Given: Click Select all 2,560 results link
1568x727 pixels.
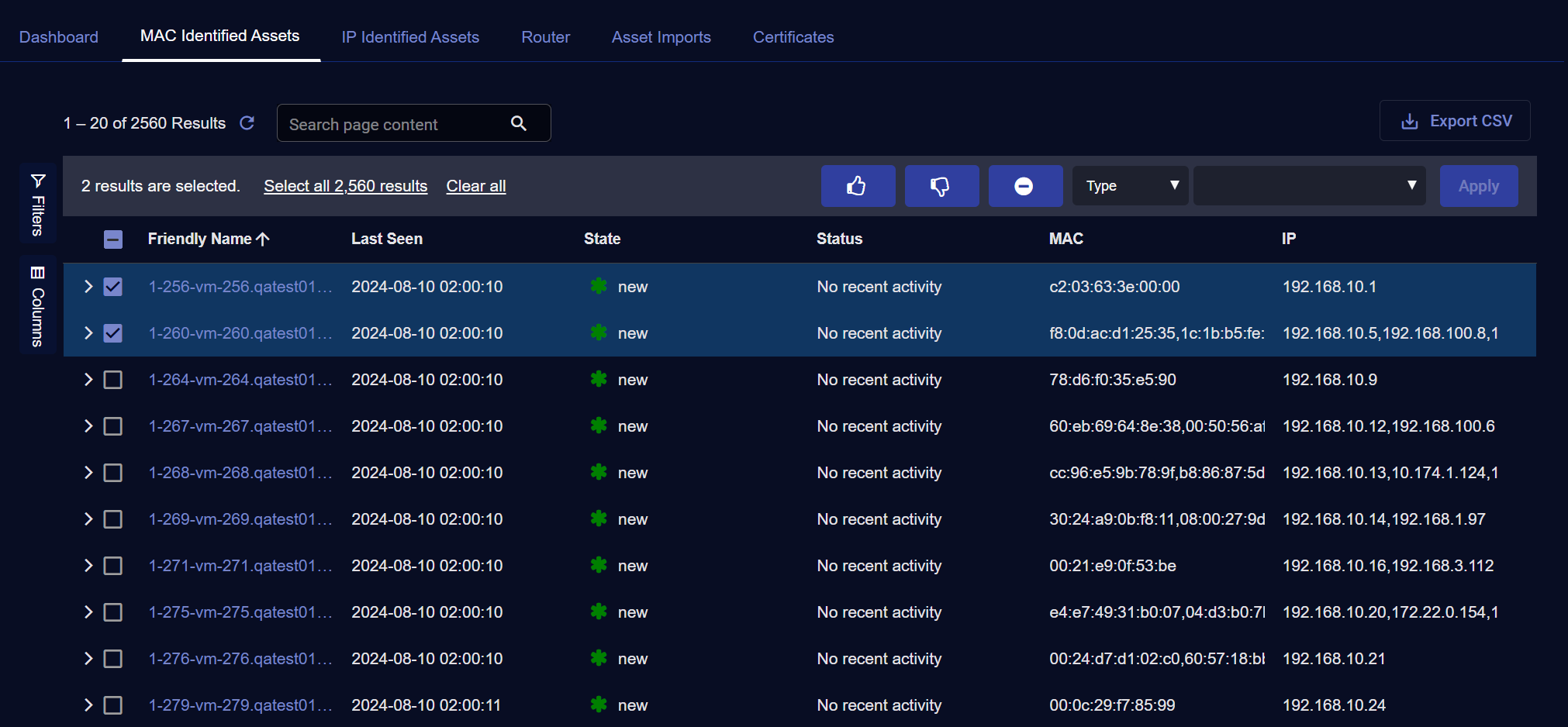Looking at the screenshot, I should pyautogui.click(x=345, y=186).
